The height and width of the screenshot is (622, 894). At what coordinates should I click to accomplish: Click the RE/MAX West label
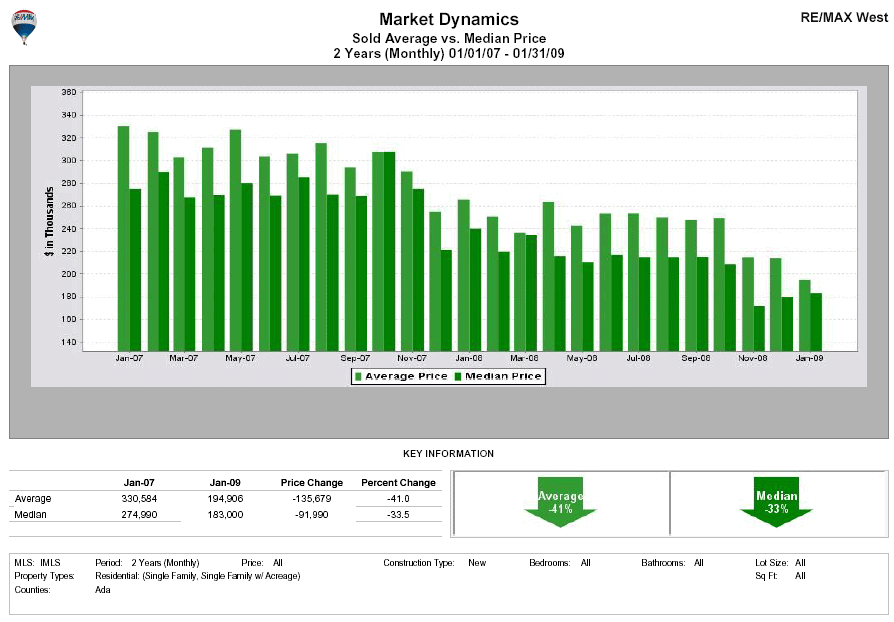click(844, 18)
